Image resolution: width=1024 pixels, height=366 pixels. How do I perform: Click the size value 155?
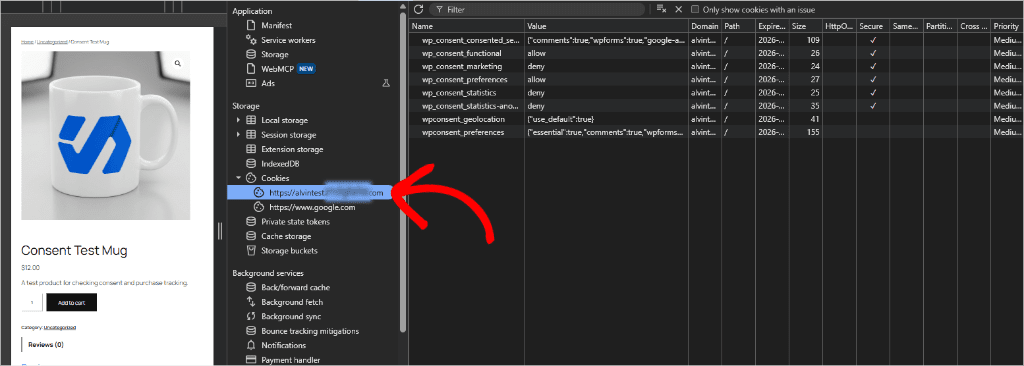[813, 132]
